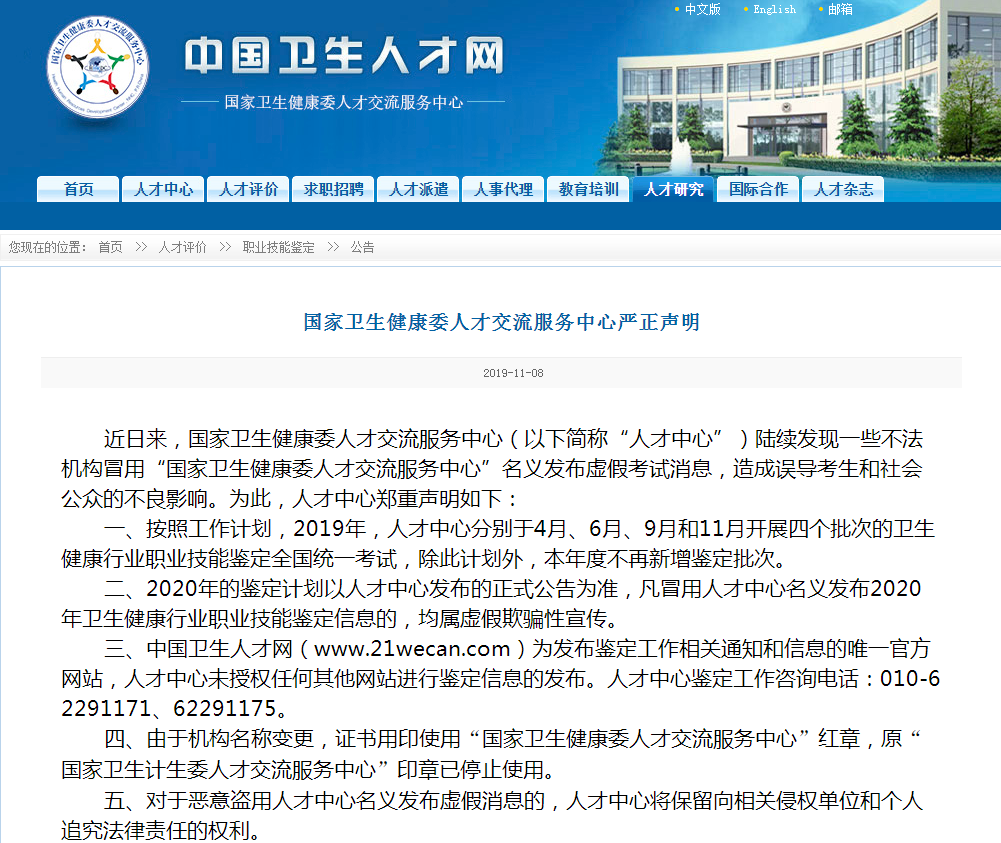This screenshot has width=1001, height=843.
Task: Select the 人才中心 navigation tab
Action: click(x=163, y=189)
